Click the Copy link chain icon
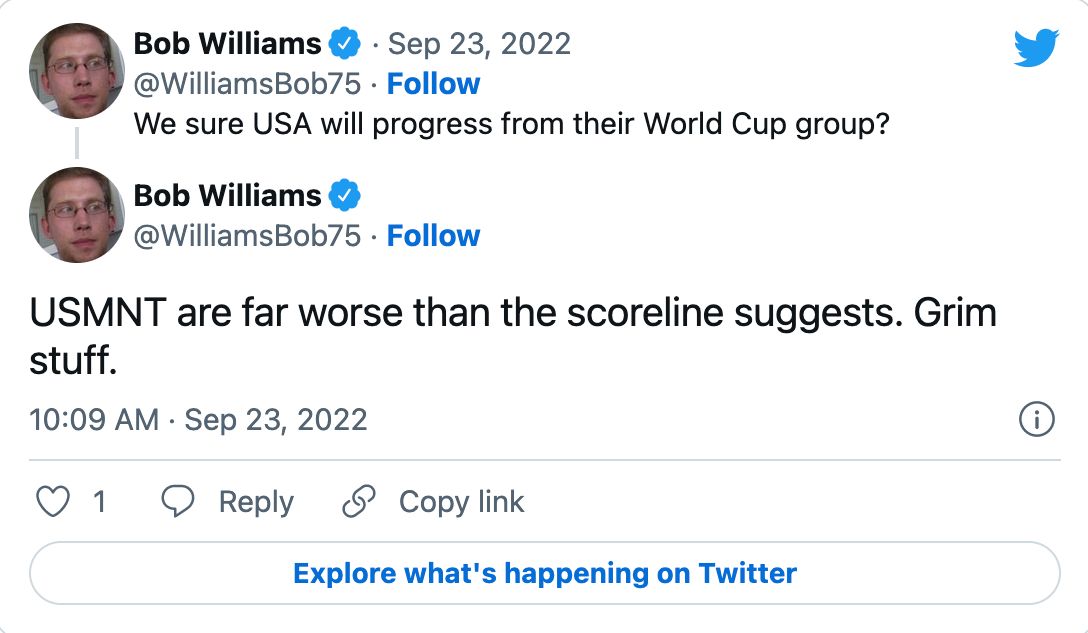 coord(358,501)
